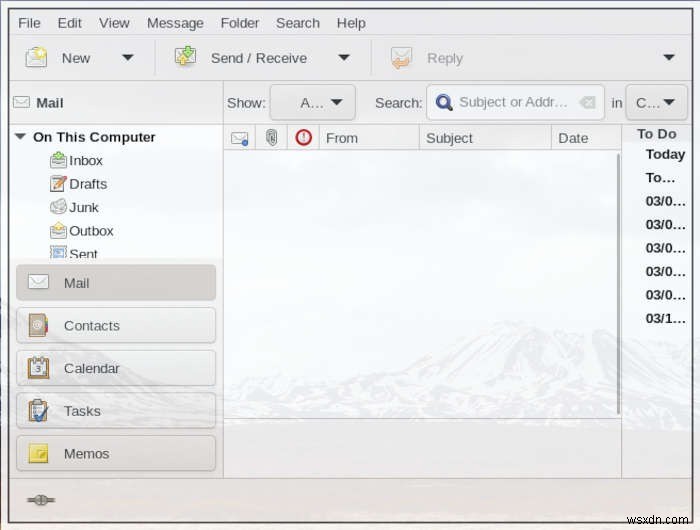
Task: Click the 03/1… date in To Do
Action: click(665, 318)
